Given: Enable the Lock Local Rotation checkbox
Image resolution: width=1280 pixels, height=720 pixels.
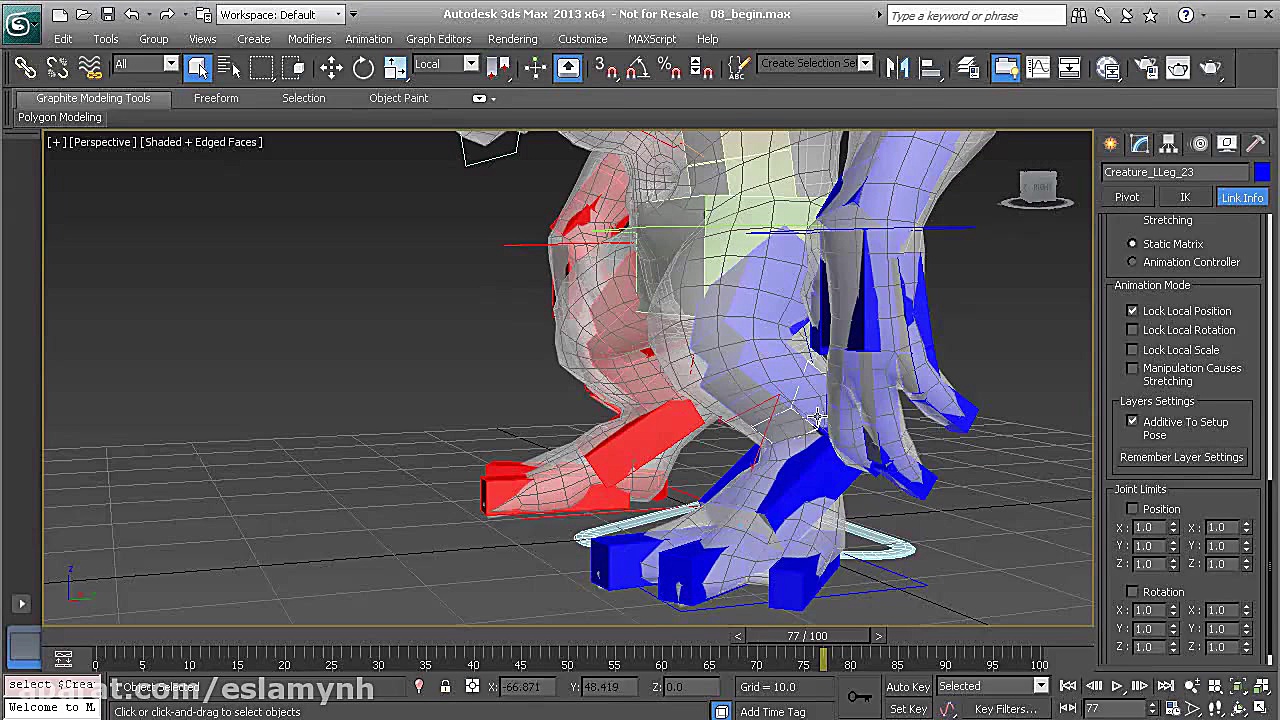Looking at the screenshot, I should (x=1132, y=330).
